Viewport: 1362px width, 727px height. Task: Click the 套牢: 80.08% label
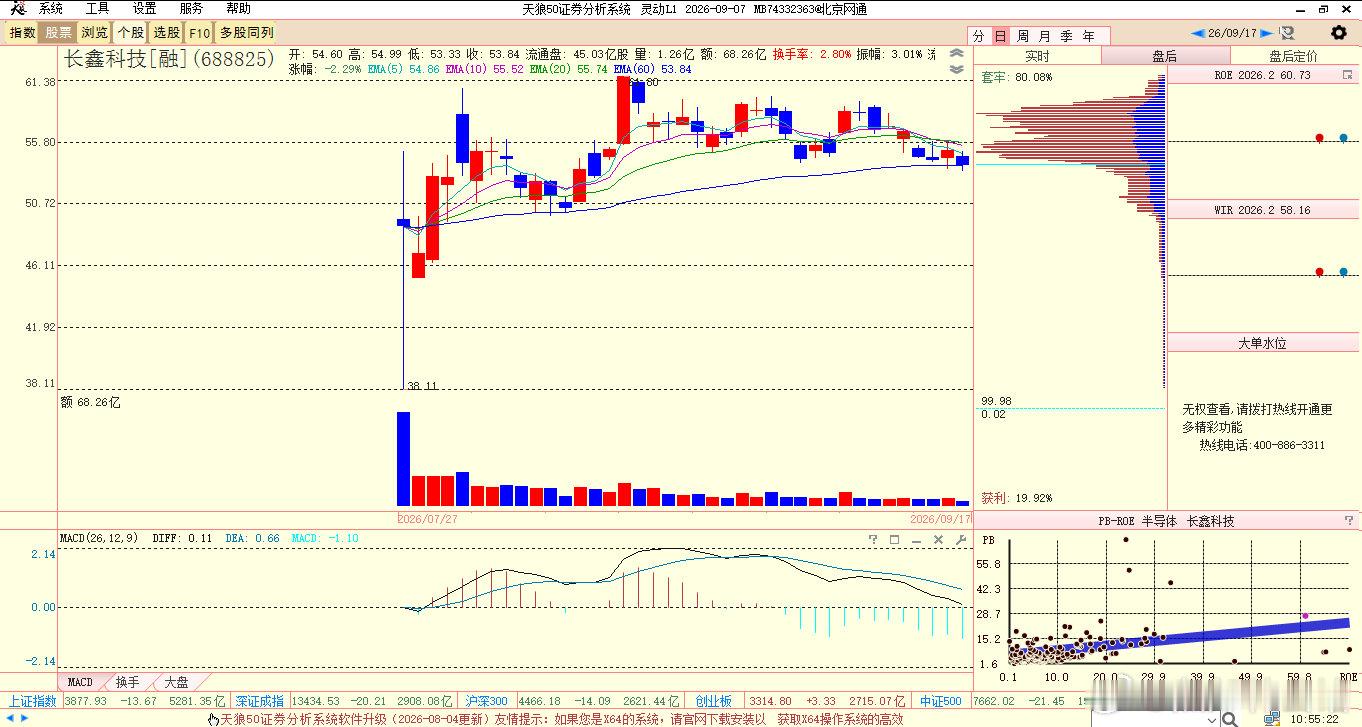[x=1016, y=77]
